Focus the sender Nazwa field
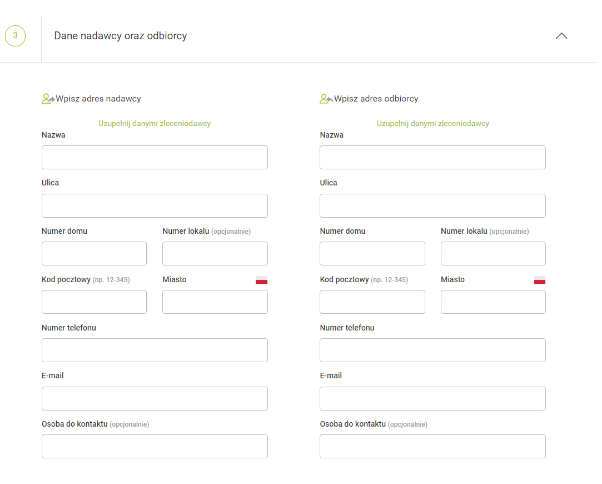 154,157
